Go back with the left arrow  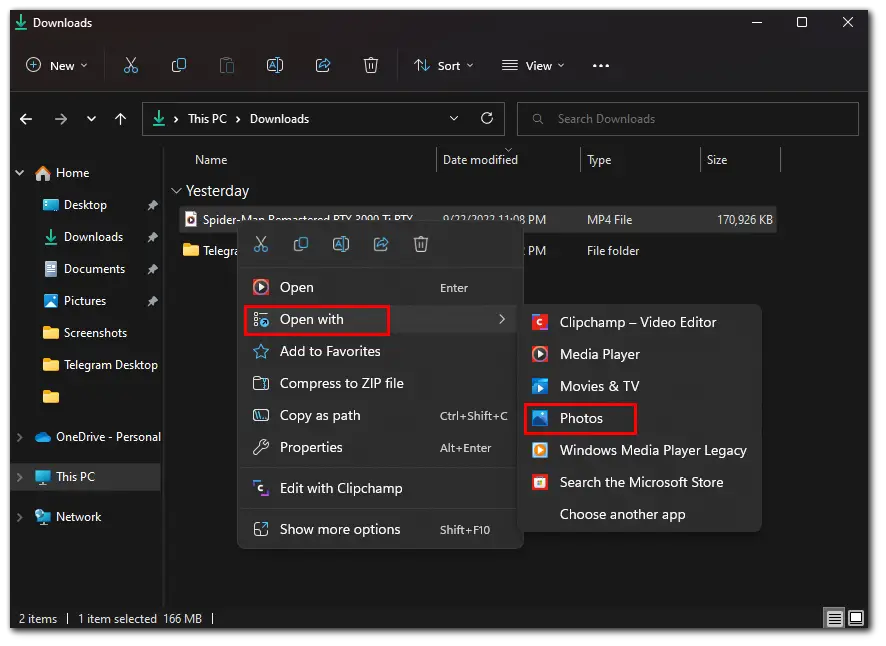pos(26,119)
